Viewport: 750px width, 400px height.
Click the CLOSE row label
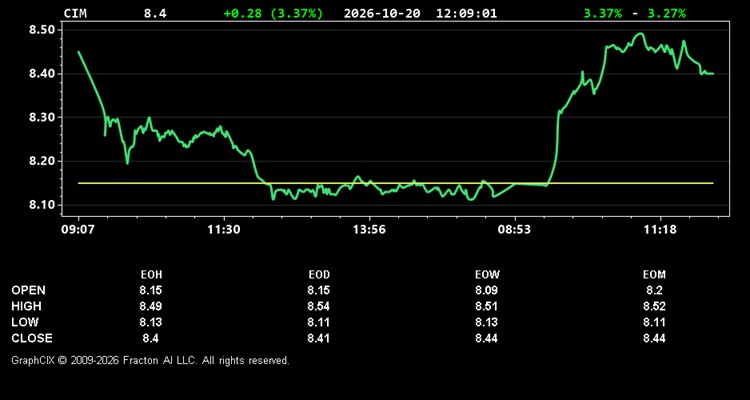tap(32, 338)
